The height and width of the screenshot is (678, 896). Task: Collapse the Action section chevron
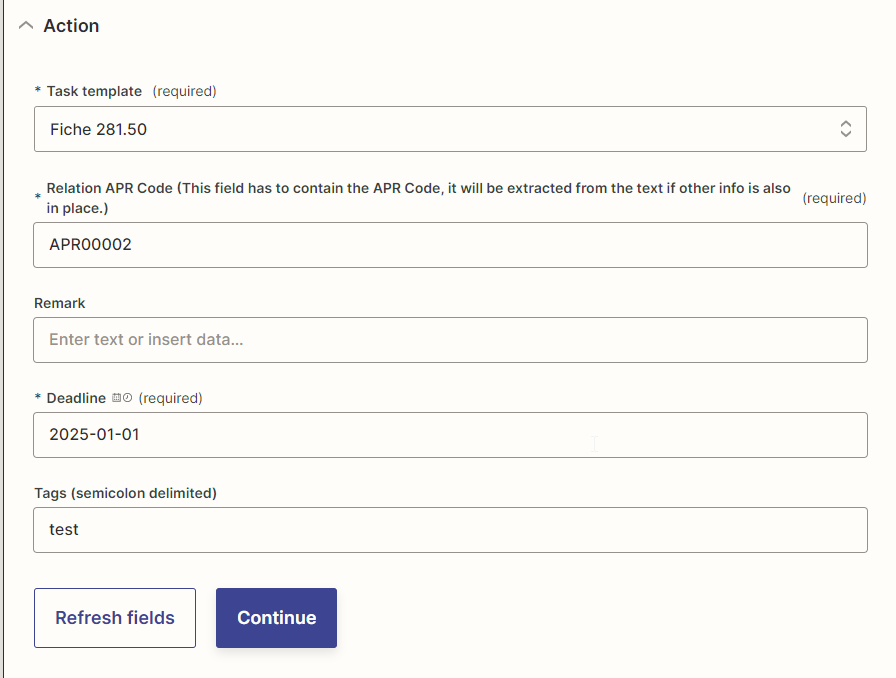click(x=26, y=26)
